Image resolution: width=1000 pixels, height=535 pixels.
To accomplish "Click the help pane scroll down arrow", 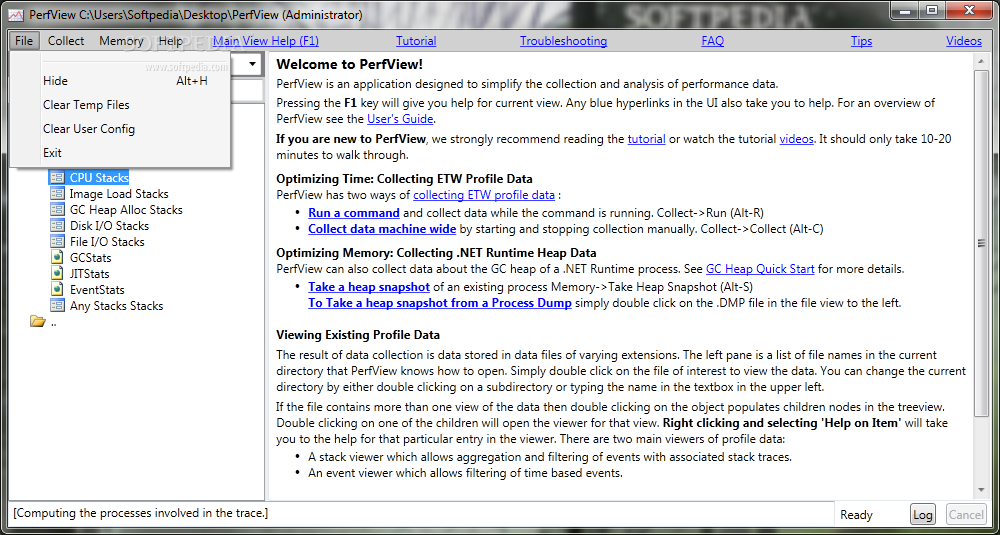I will pos(981,490).
